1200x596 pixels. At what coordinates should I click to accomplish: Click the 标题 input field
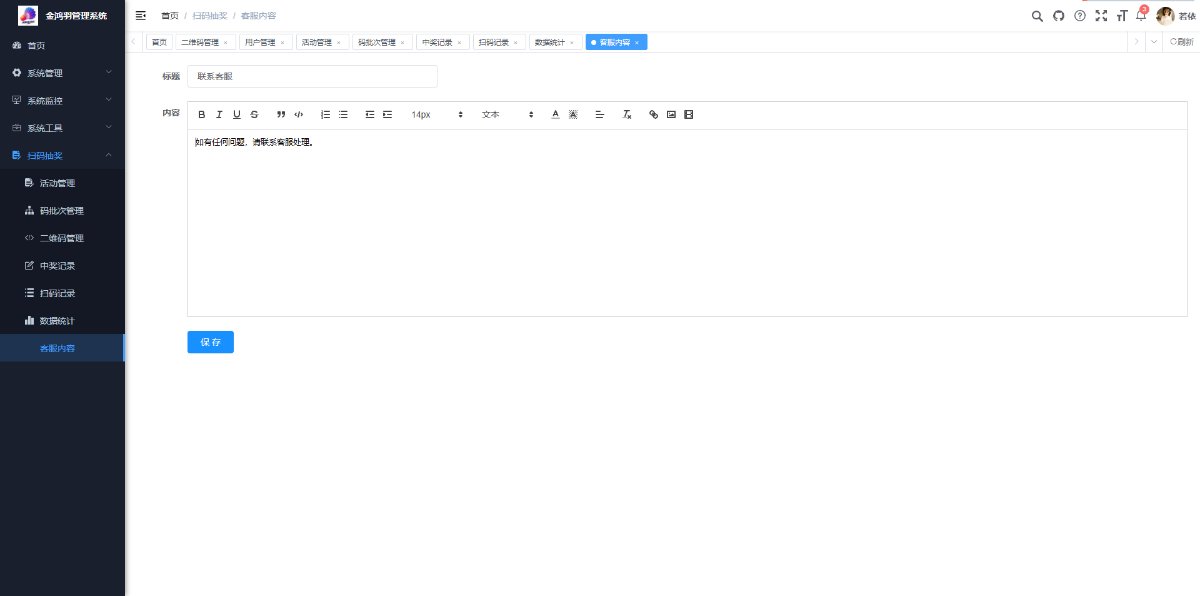pos(312,76)
